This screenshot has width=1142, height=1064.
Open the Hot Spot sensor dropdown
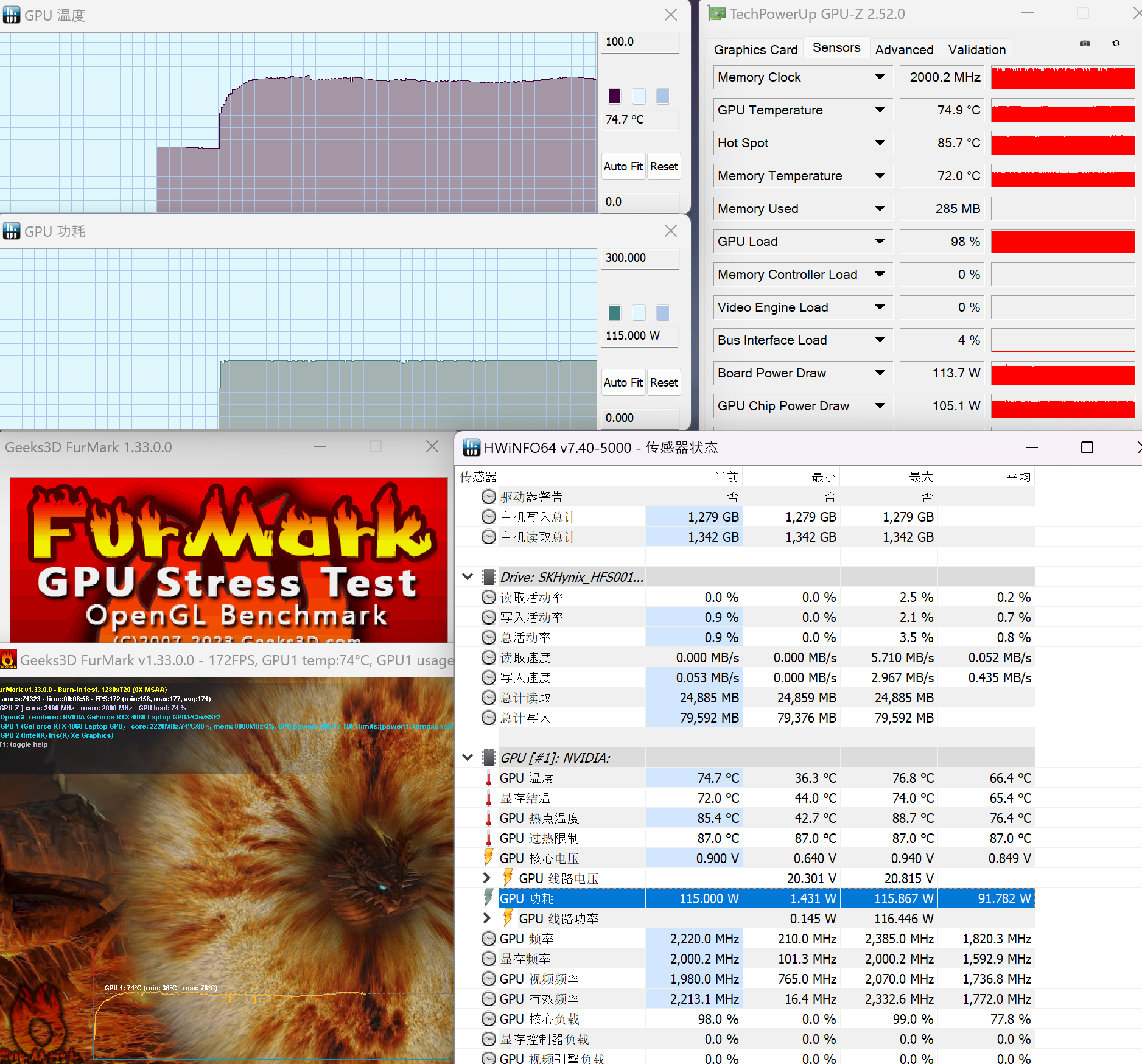click(x=880, y=143)
